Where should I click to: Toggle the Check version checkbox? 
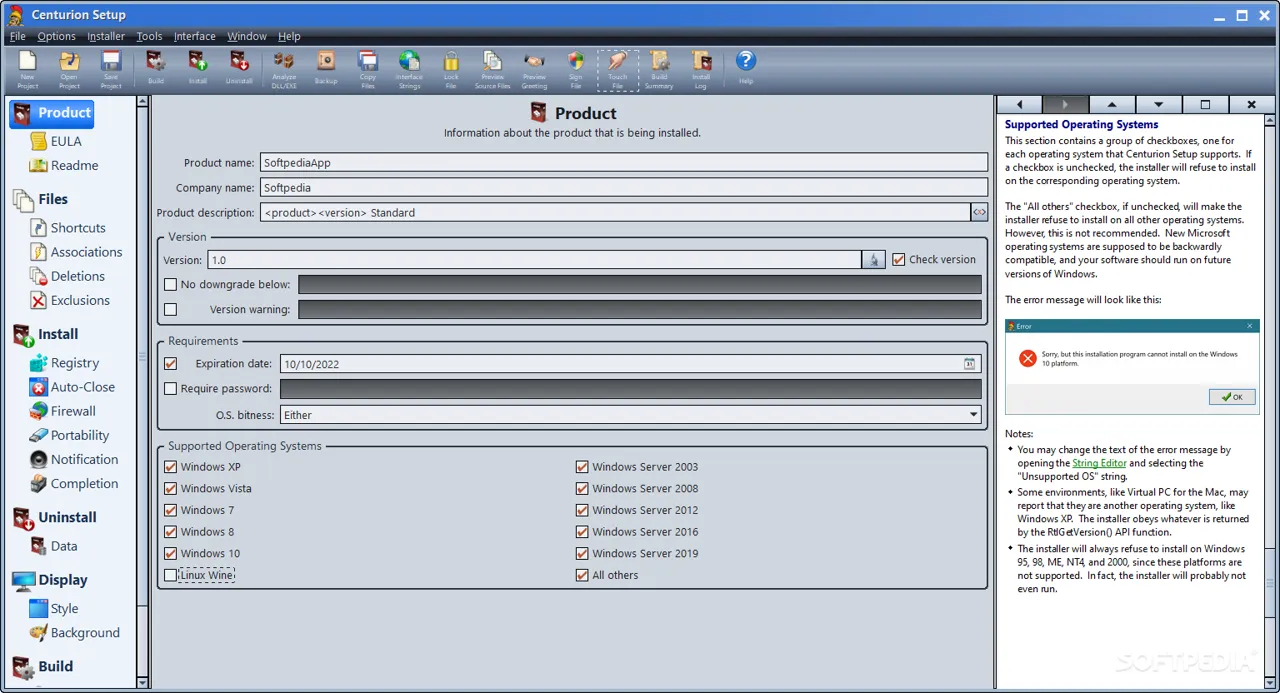[899, 259]
